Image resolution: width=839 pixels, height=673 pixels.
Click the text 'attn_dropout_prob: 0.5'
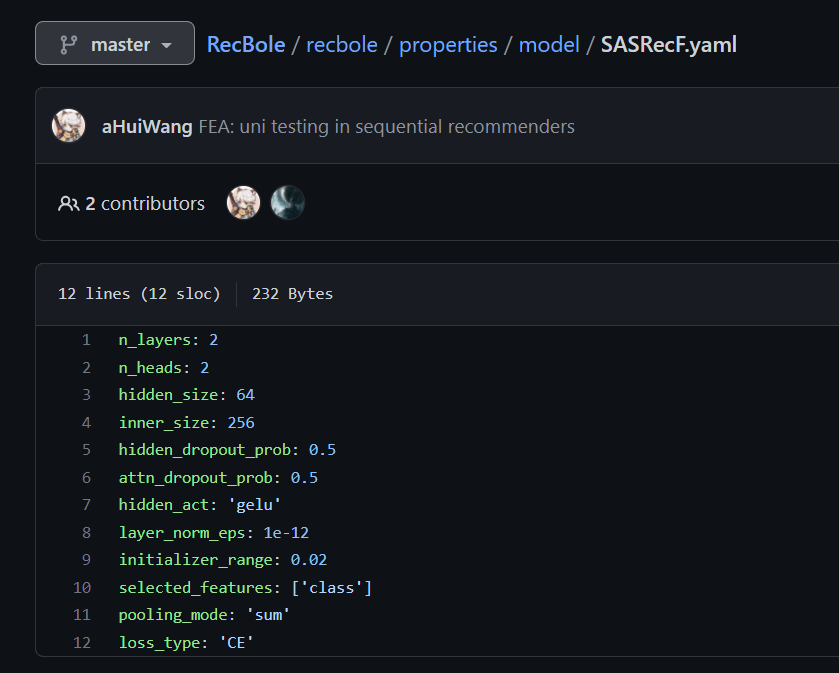tap(218, 478)
